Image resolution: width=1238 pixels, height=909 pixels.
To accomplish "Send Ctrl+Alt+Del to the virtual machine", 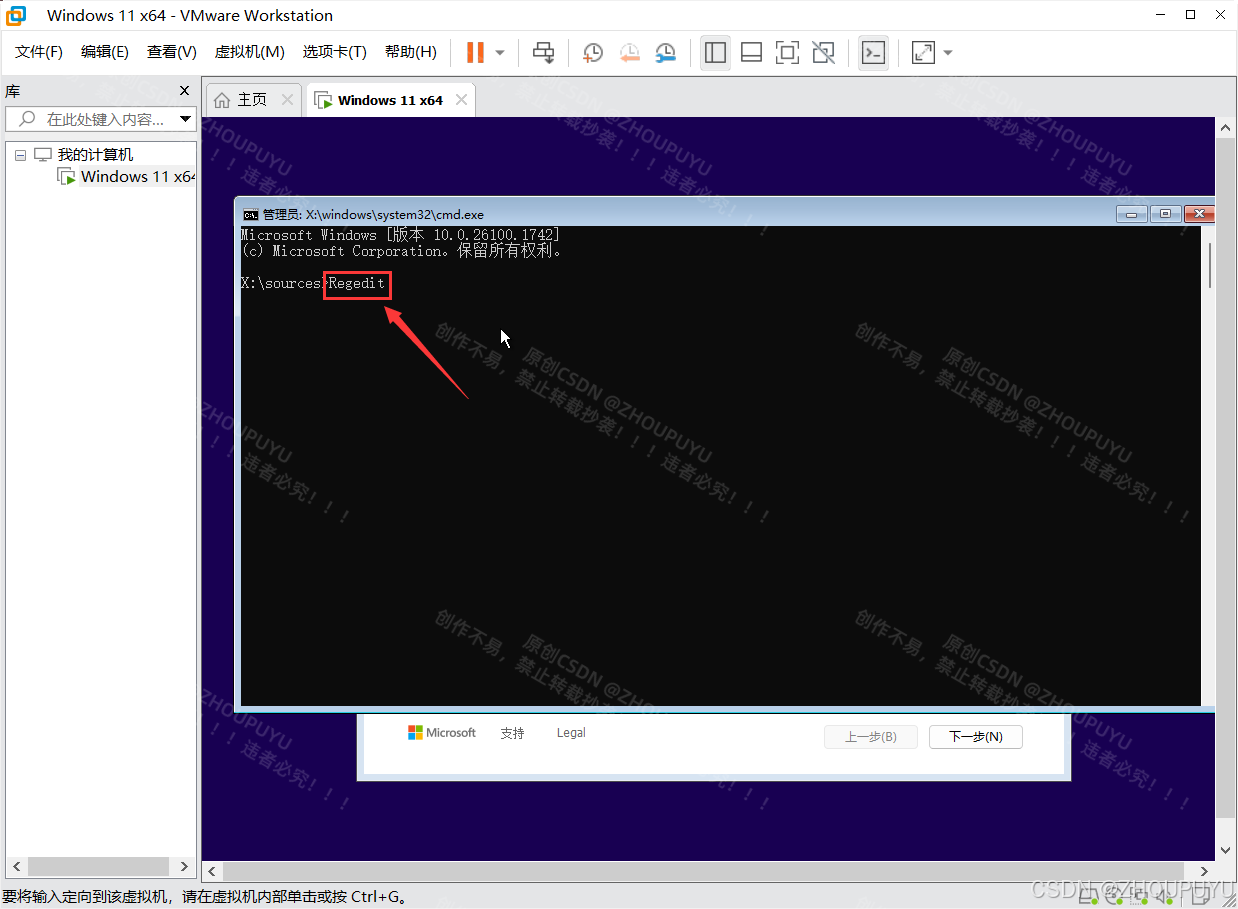I will pyautogui.click(x=543, y=52).
